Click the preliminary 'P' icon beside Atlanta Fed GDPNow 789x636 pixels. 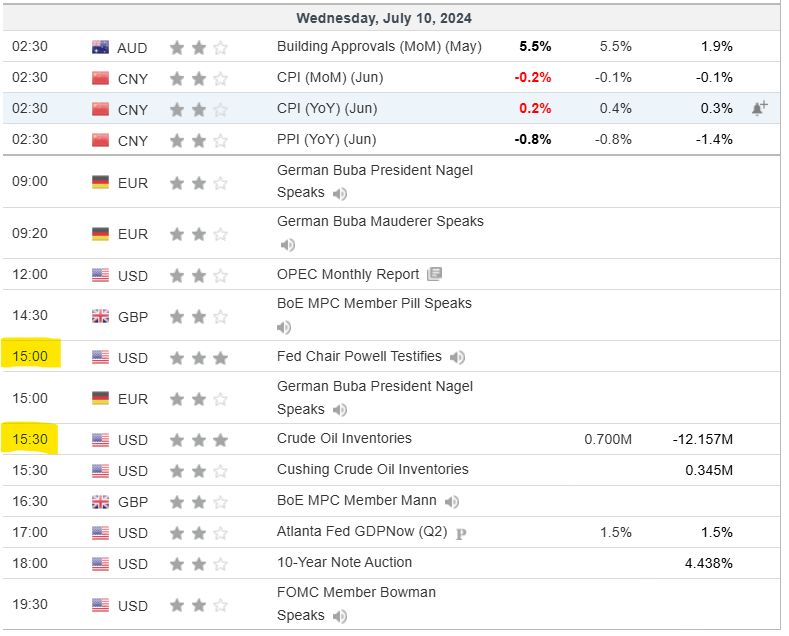pyautogui.click(x=461, y=533)
